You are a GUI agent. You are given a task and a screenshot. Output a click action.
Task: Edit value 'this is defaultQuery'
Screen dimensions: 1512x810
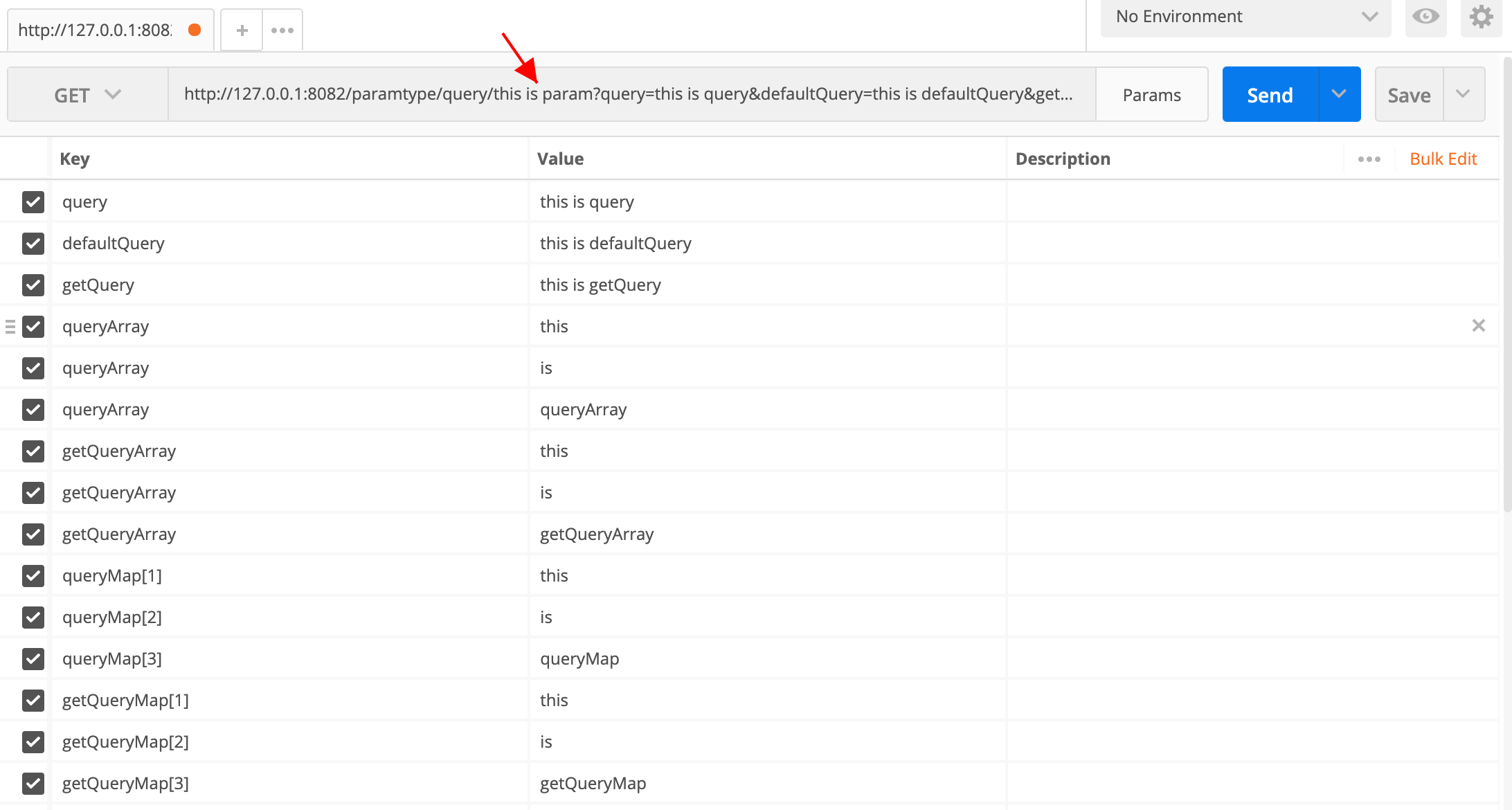click(767, 243)
